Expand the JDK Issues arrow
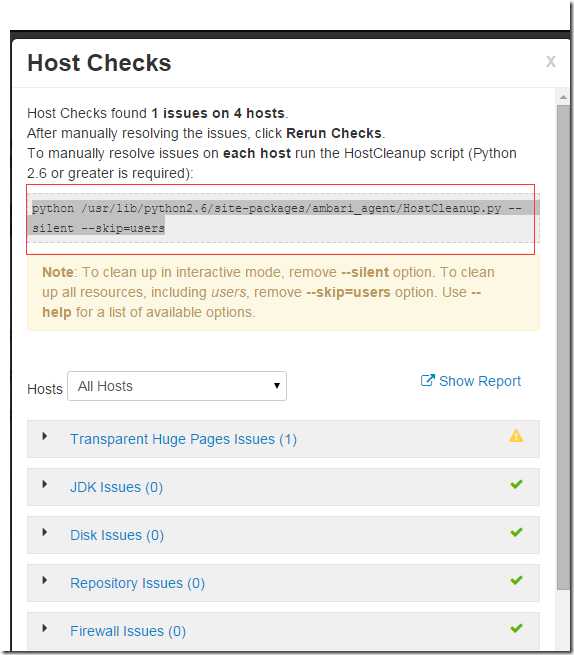This screenshot has width=574, height=655. [x=44, y=485]
